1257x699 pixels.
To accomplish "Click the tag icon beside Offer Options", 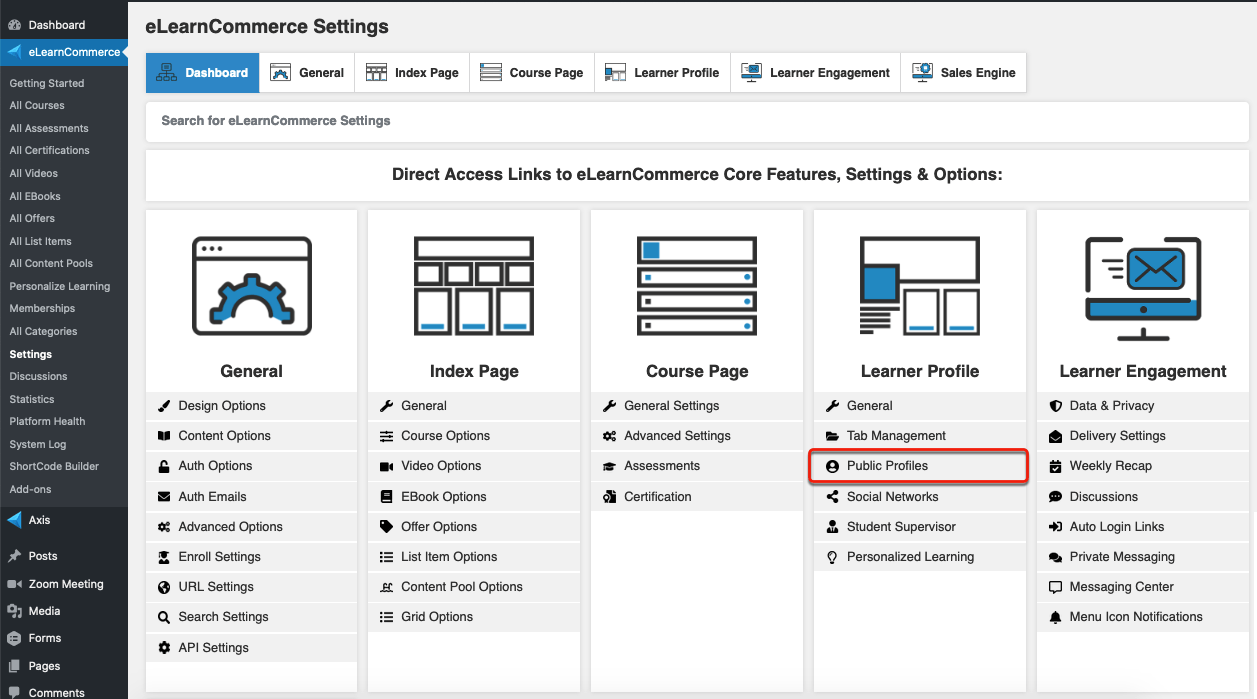I will [387, 527].
